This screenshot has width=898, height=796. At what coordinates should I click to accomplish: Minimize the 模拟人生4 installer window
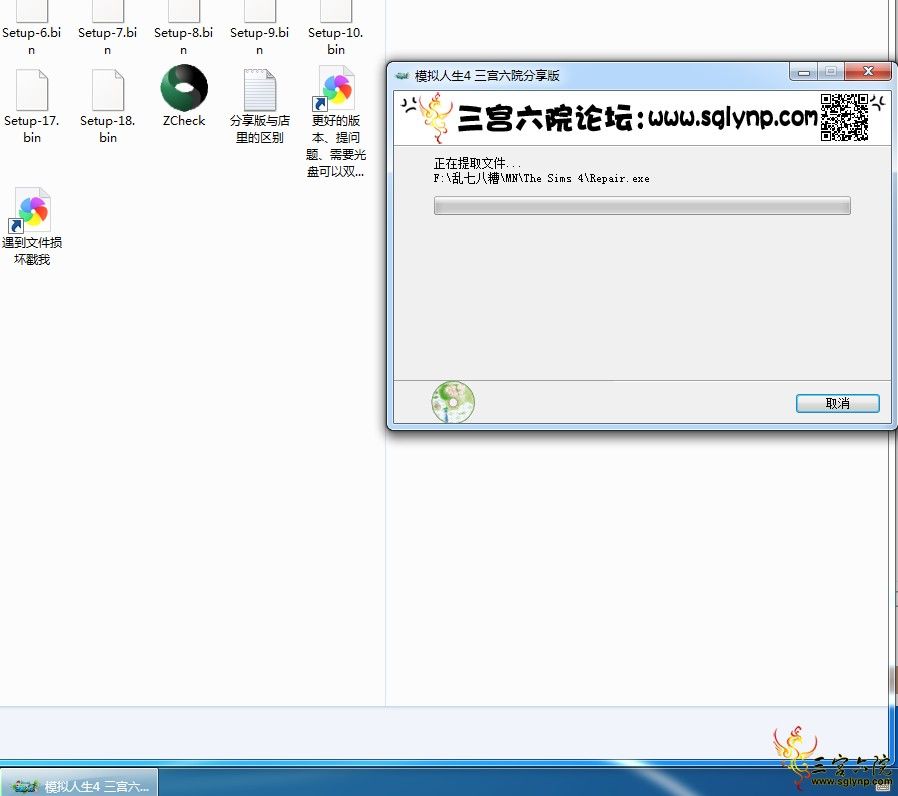pyautogui.click(x=804, y=72)
